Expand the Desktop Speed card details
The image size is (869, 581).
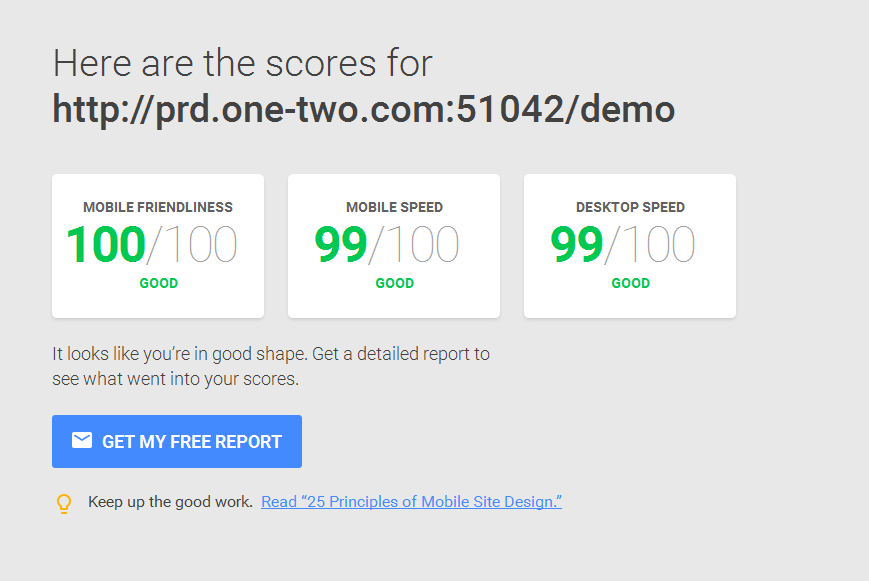click(x=629, y=245)
